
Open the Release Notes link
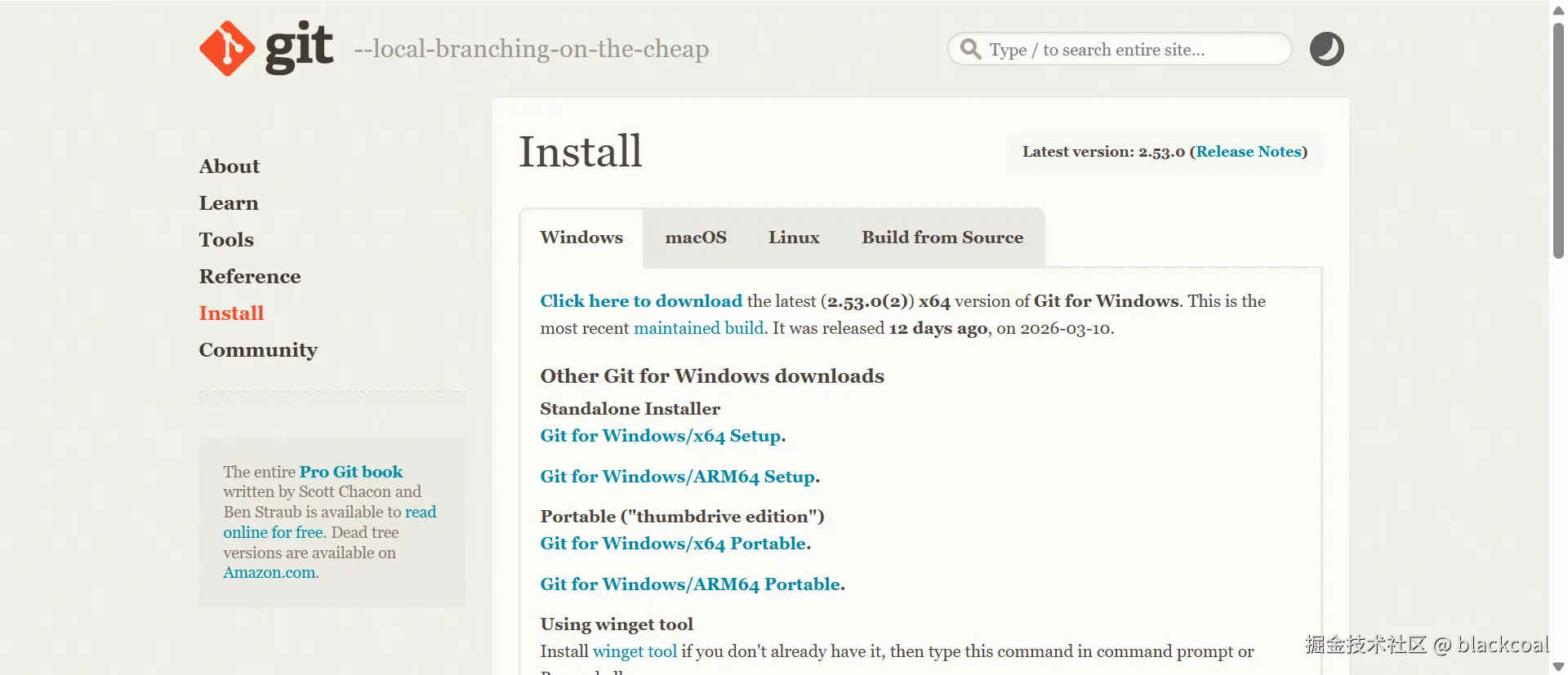[1249, 152]
